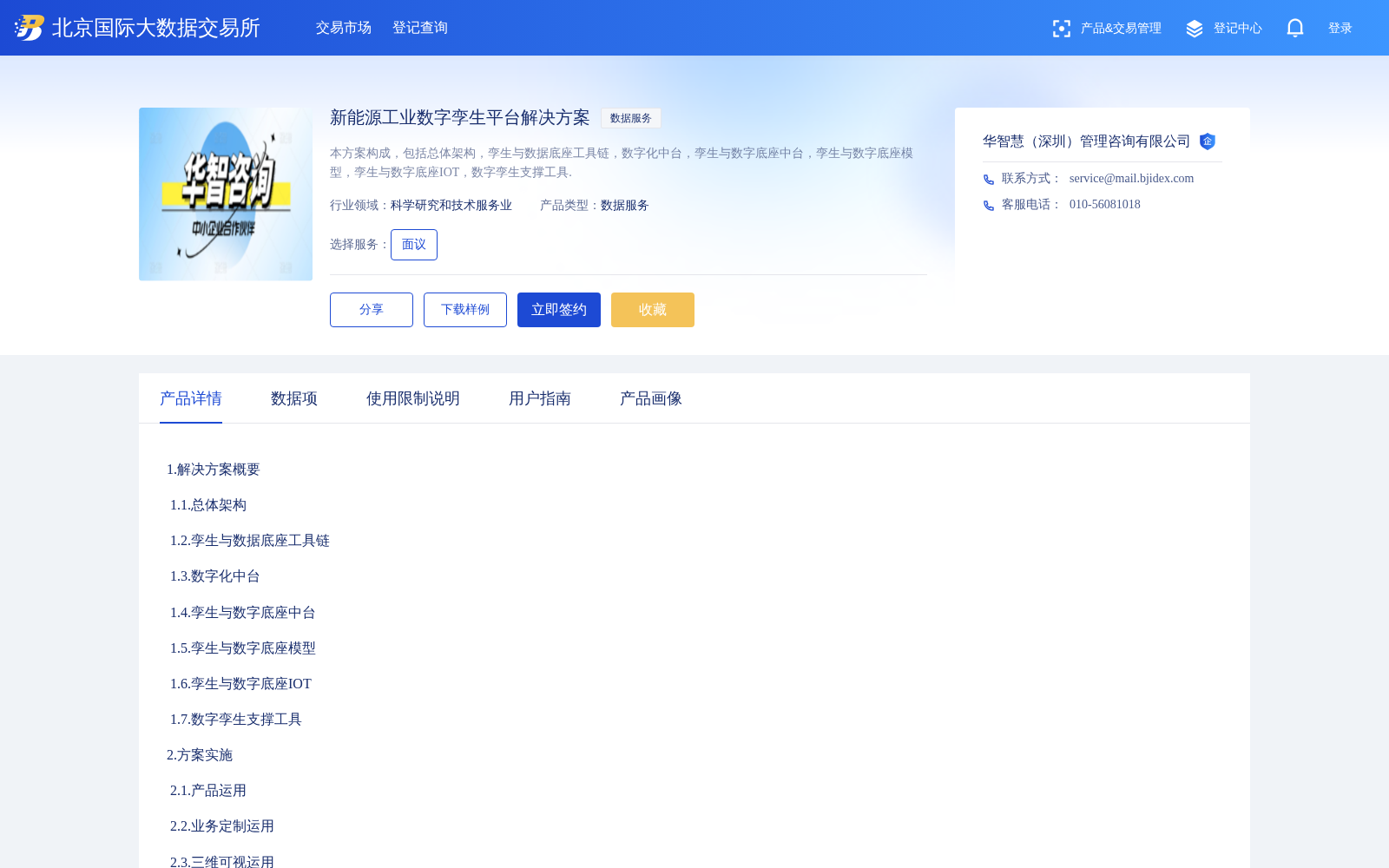The width and height of the screenshot is (1389, 868).
Task: Click the Beijing Data Exchange logo icon
Action: click(x=30, y=28)
